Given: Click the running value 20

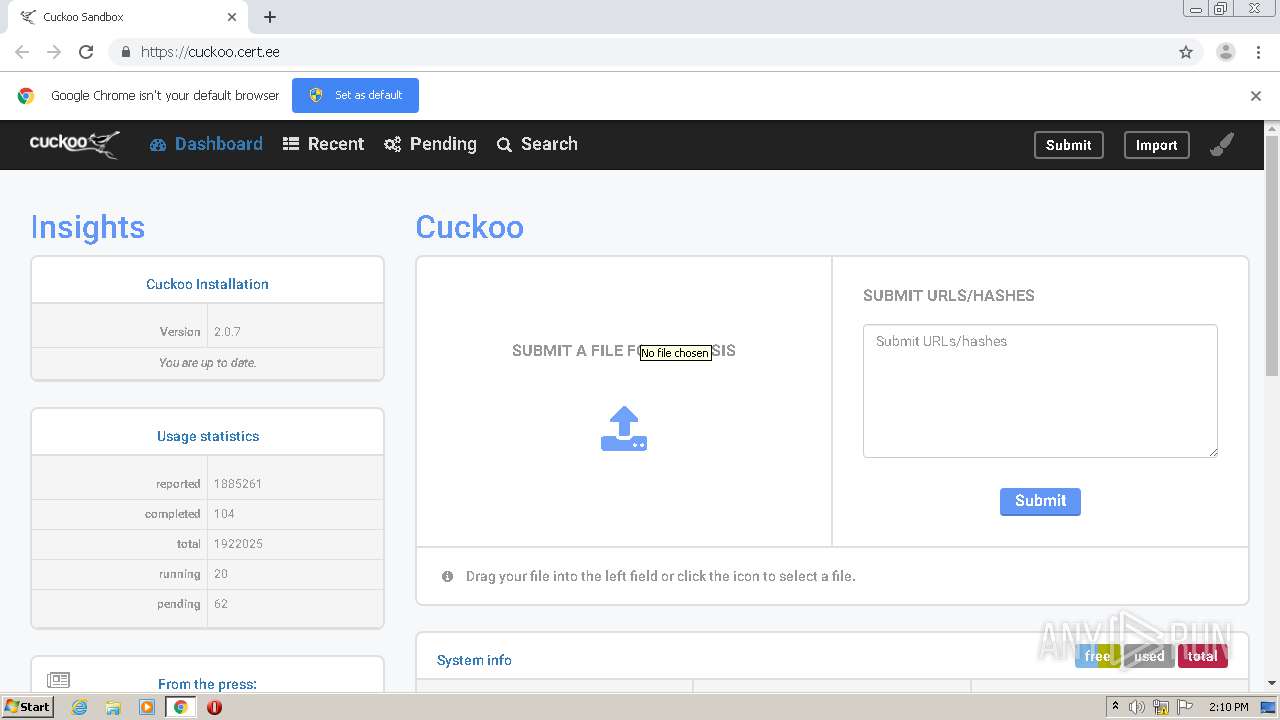Looking at the screenshot, I should [221, 574].
